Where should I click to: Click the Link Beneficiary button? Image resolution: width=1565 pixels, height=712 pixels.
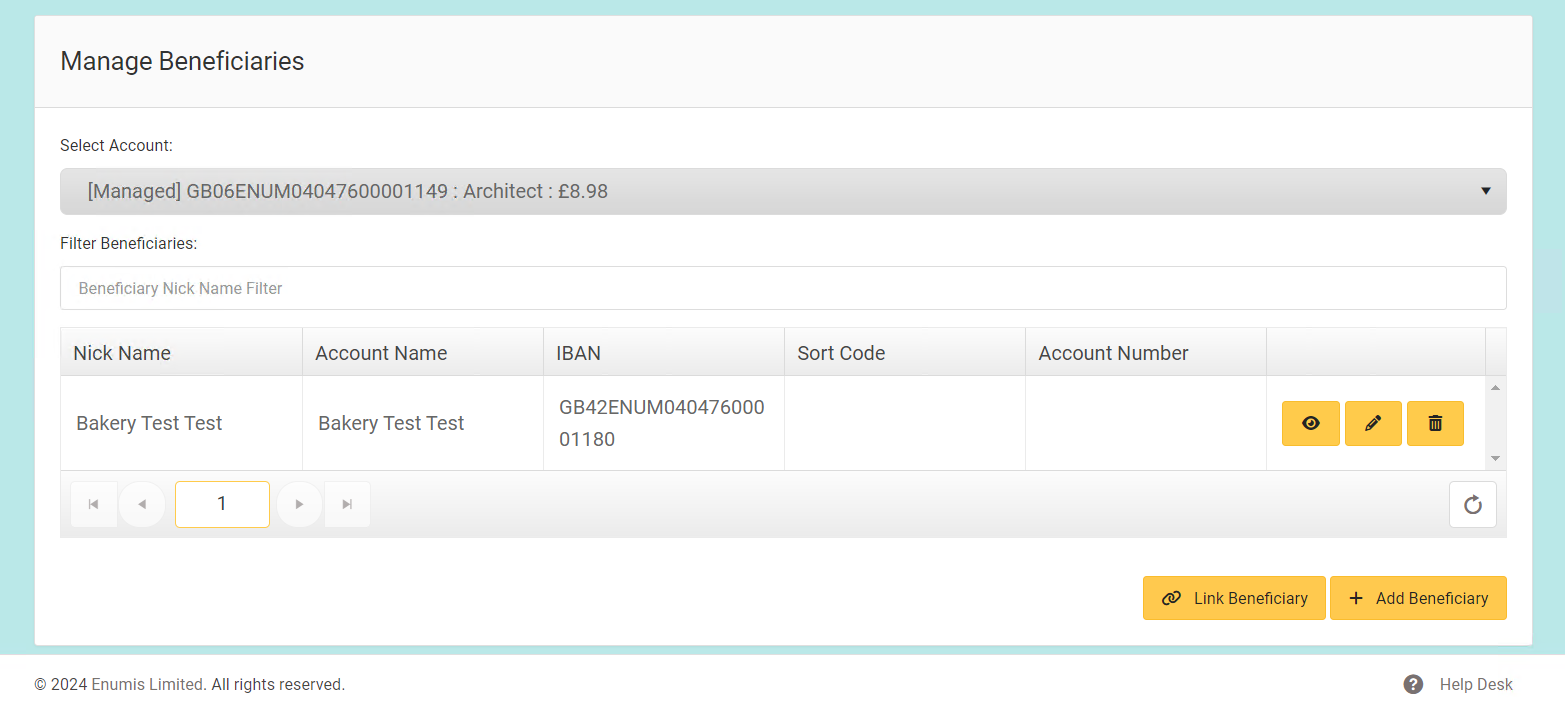tap(1234, 598)
